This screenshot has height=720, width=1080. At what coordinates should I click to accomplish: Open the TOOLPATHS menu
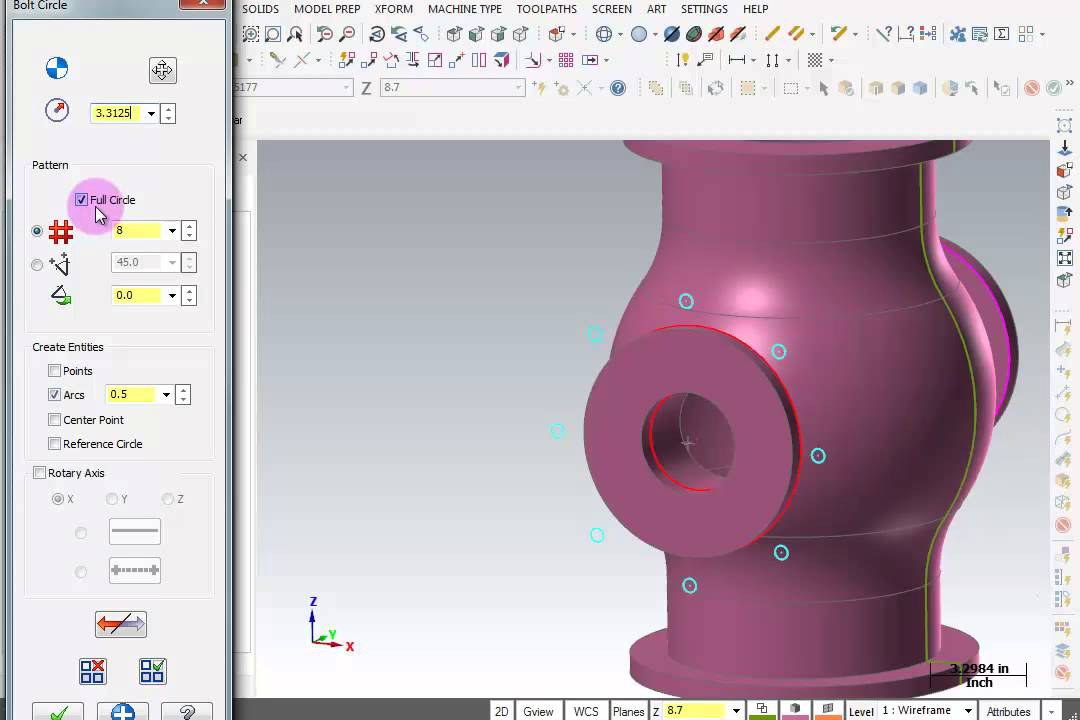coord(547,9)
